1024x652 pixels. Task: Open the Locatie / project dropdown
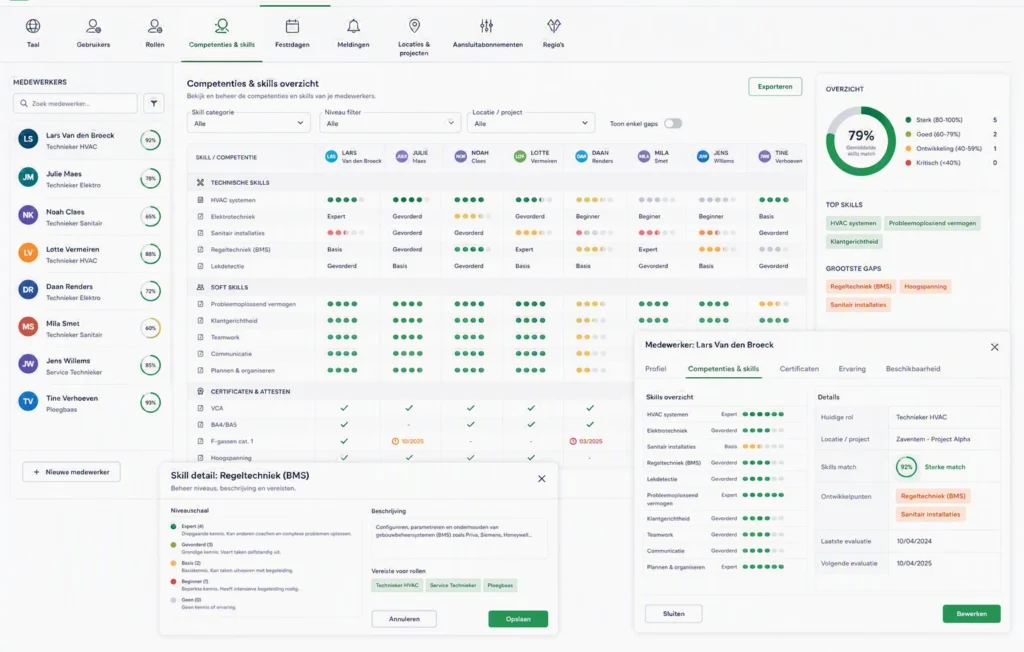[x=530, y=123]
